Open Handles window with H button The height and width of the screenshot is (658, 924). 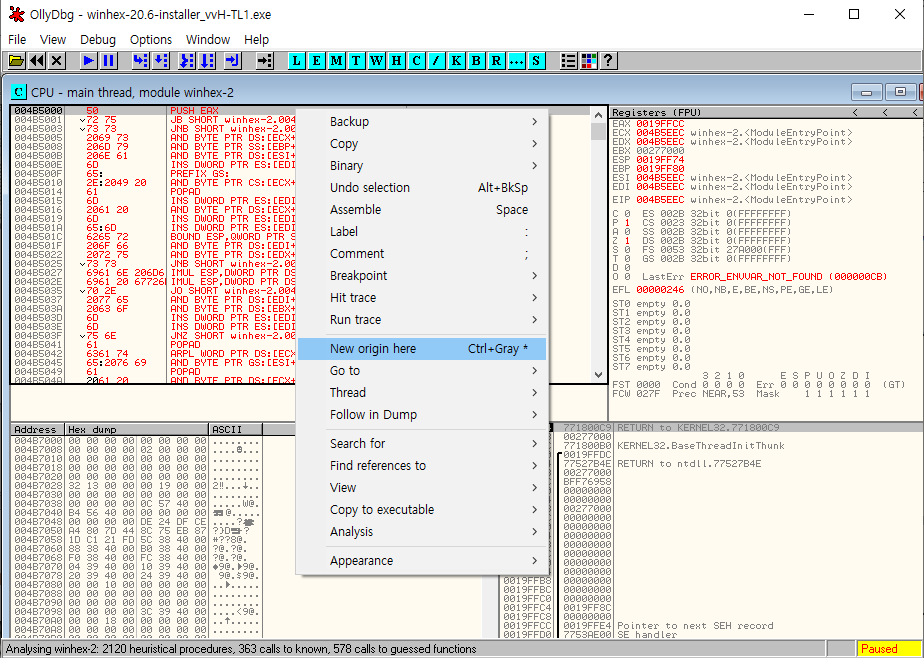tap(397, 60)
